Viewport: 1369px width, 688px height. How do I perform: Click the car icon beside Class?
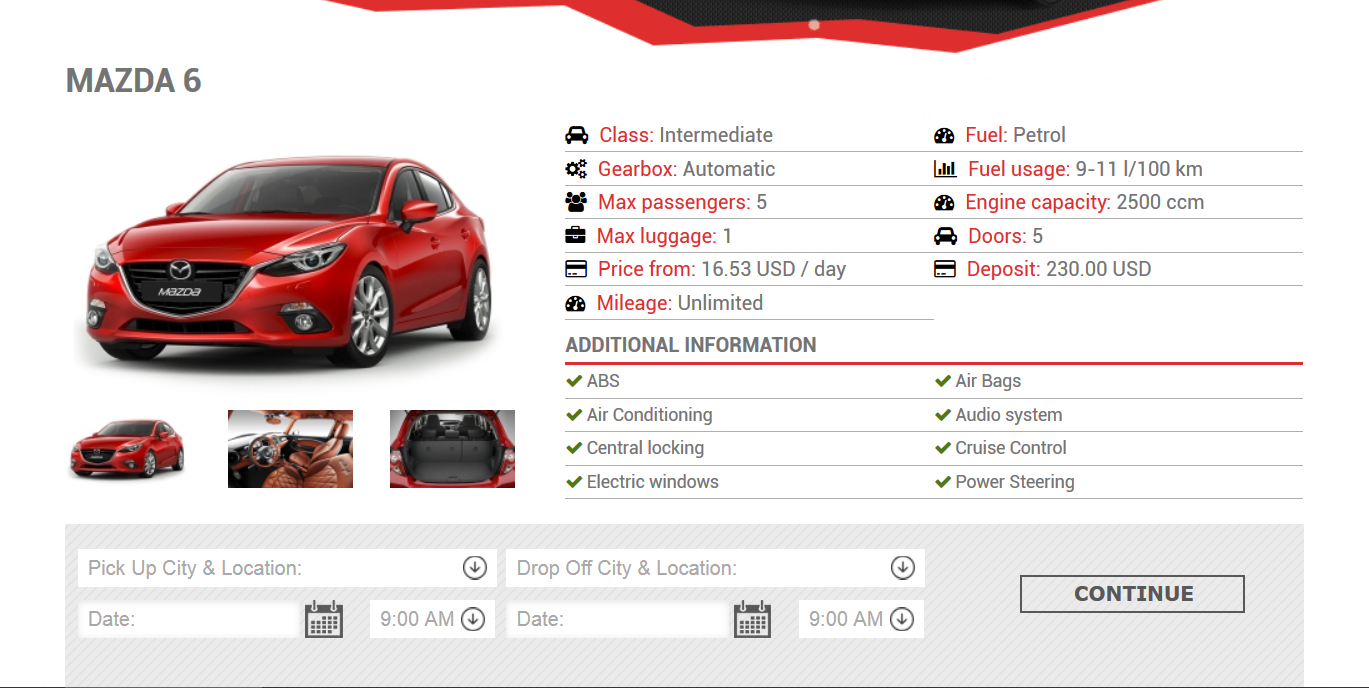coord(576,135)
